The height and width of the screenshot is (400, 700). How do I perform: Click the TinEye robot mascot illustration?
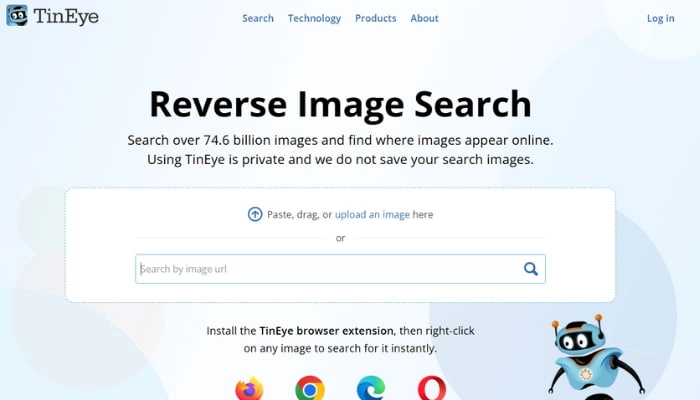pos(596,356)
